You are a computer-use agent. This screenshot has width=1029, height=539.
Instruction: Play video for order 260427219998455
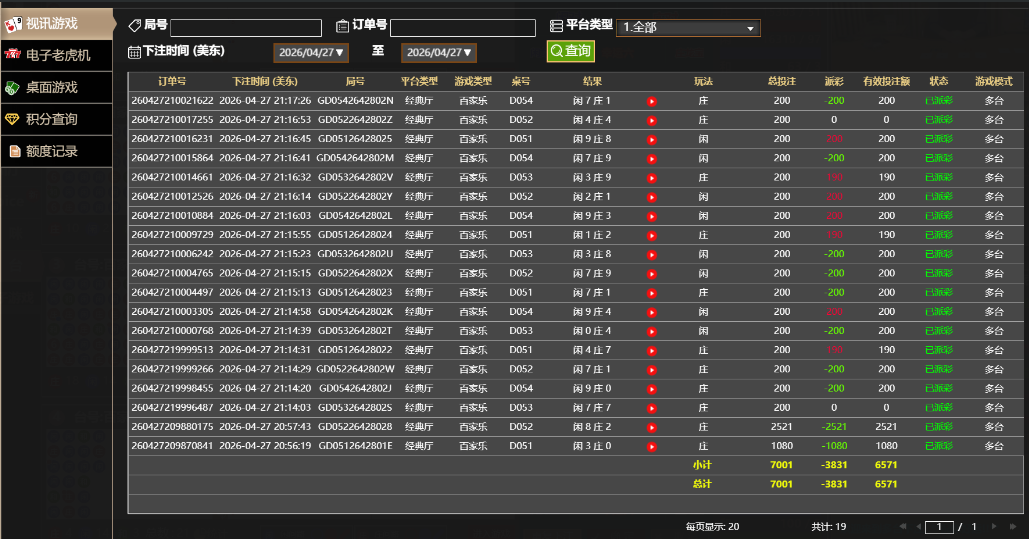point(652,389)
